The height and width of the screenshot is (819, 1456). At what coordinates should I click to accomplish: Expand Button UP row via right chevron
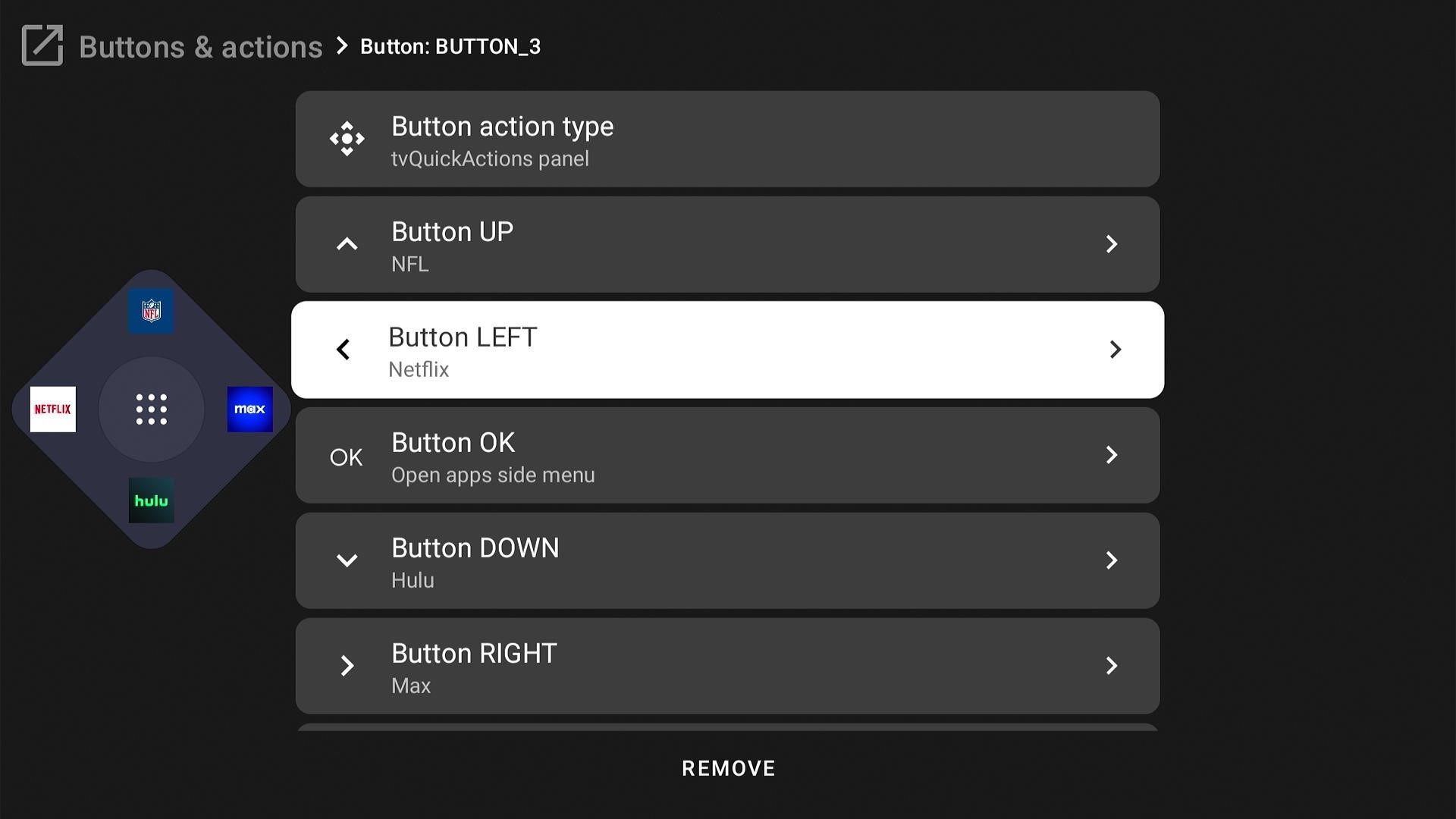[1111, 244]
